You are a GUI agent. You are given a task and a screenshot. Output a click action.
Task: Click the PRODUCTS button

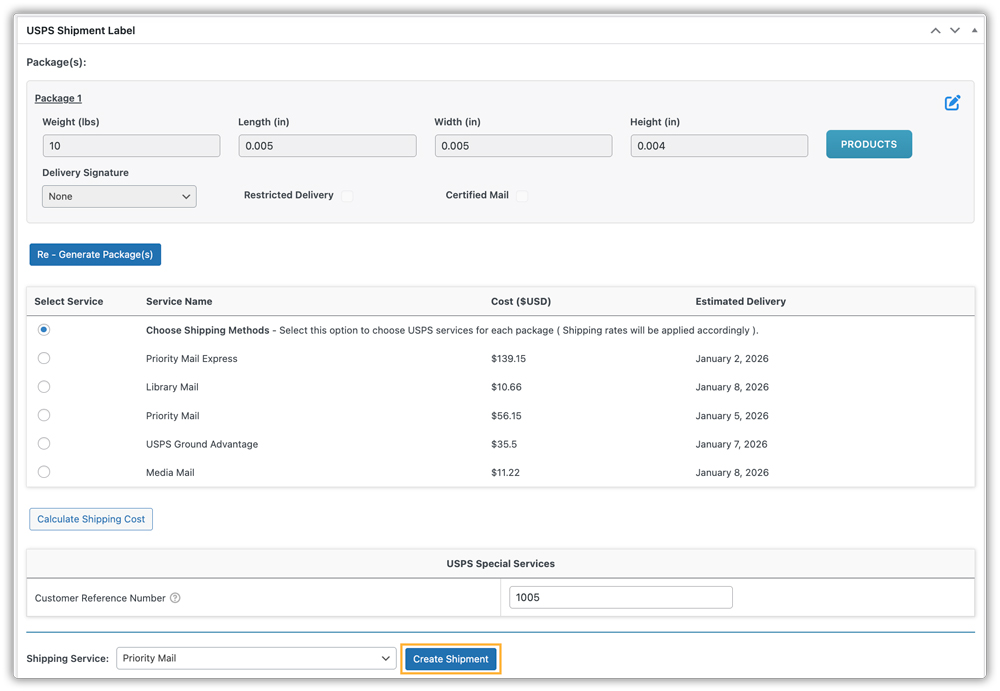pos(868,144)
